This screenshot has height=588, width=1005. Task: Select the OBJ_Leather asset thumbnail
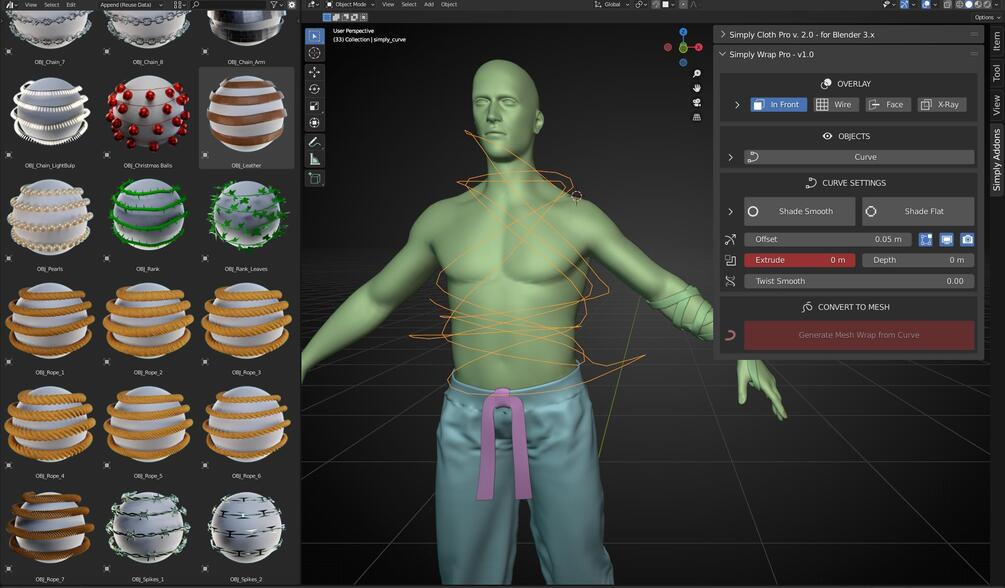coord(247,118)
